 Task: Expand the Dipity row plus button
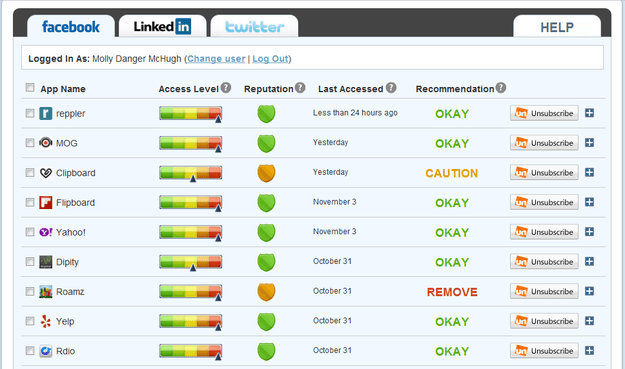(590, 261)
